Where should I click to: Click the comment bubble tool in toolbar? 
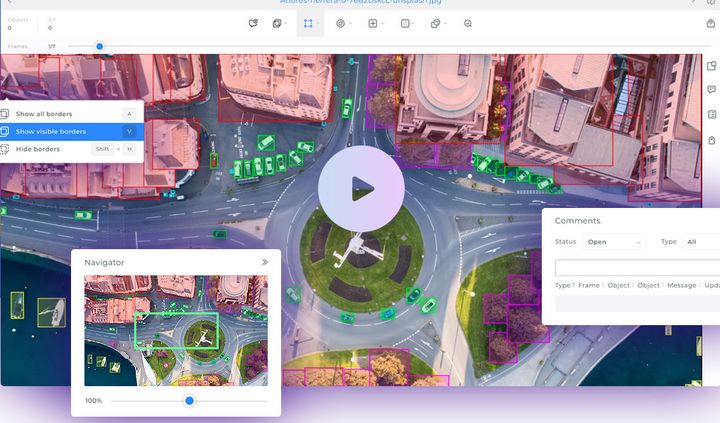click(x=253, y=23)
